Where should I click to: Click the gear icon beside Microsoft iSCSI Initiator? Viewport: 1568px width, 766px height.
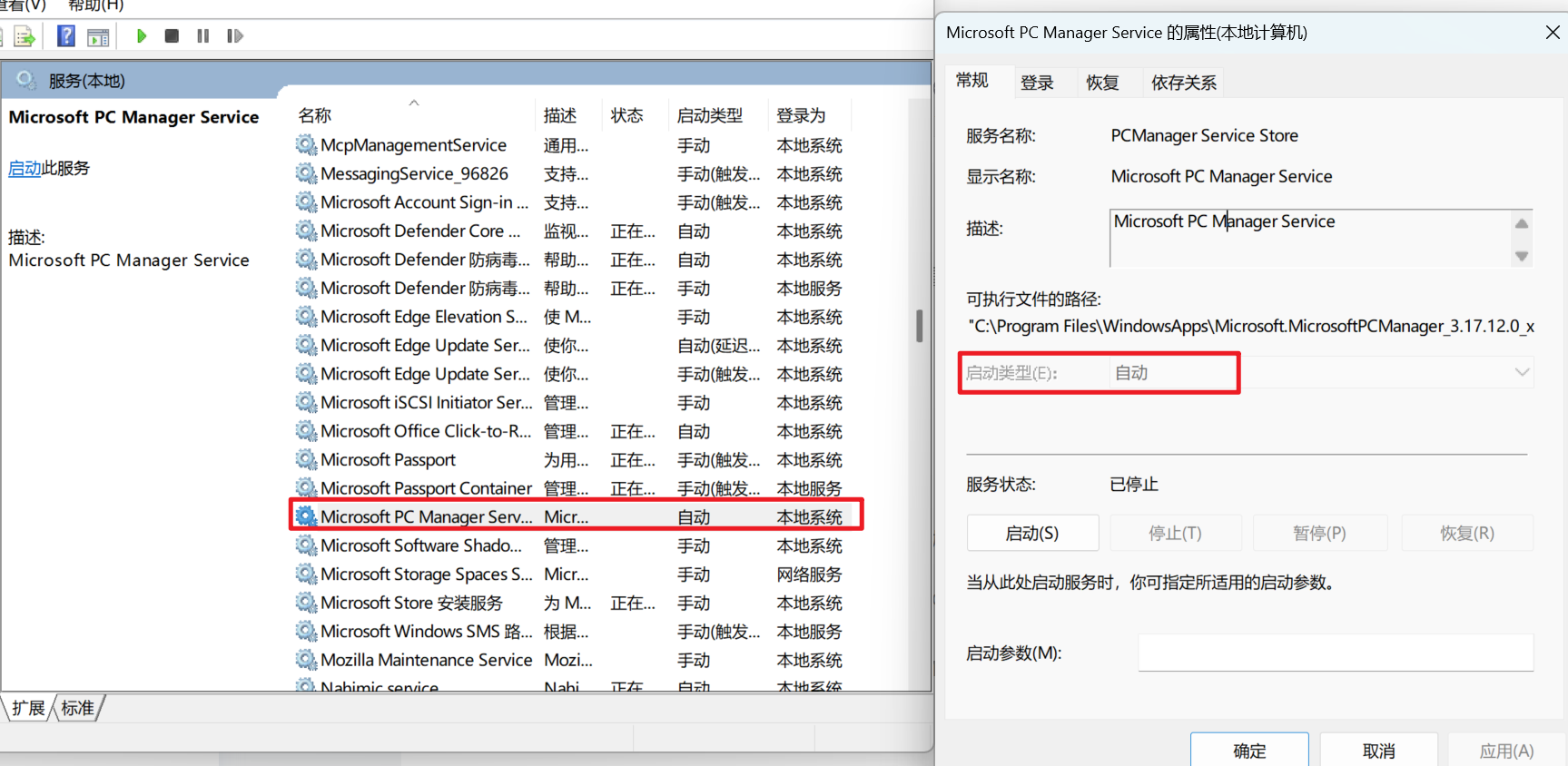click(306, 402)
